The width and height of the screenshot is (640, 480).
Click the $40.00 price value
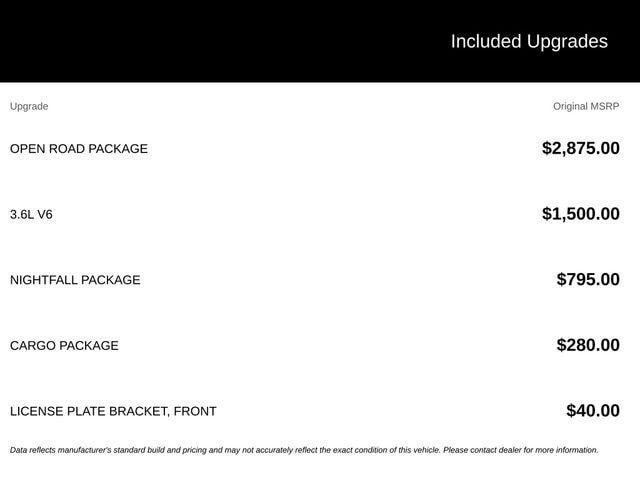593,411
